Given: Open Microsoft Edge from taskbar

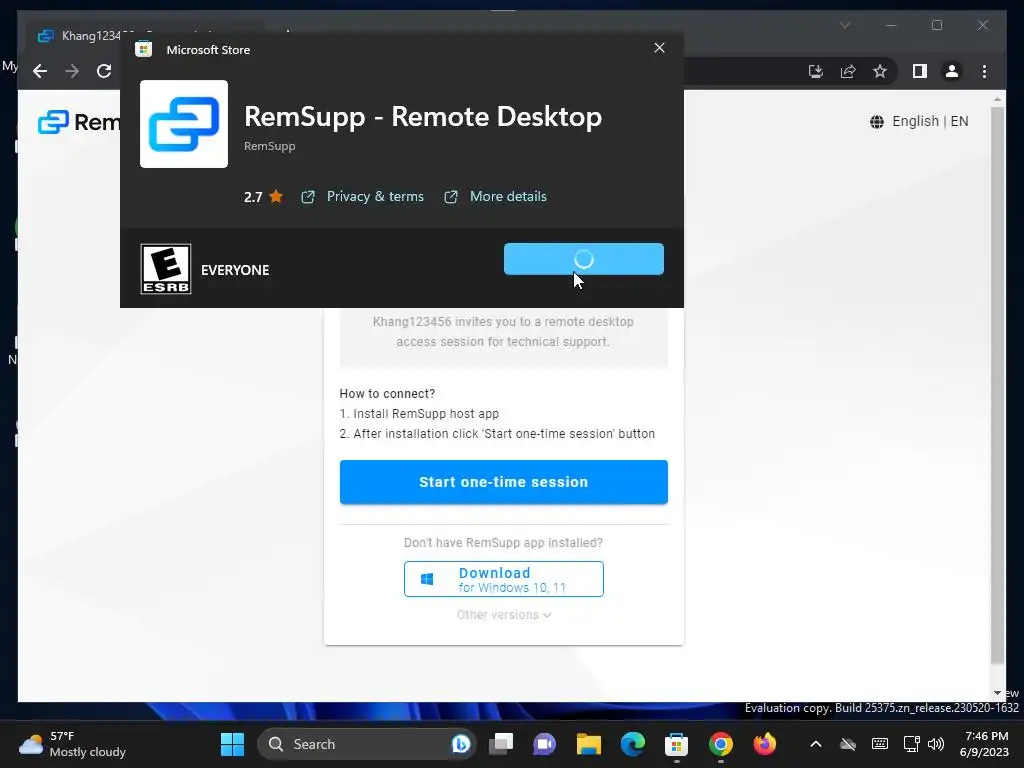Looking at the screenshot, I should (x=632, y=744).
